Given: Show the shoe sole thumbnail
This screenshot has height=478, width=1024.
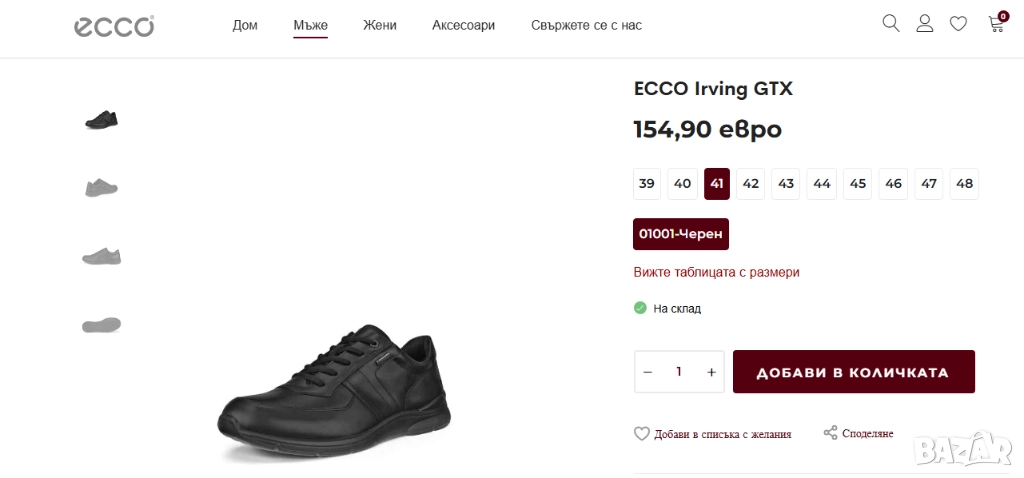Looking at the screenshot, I should click(x=101, y=324).
